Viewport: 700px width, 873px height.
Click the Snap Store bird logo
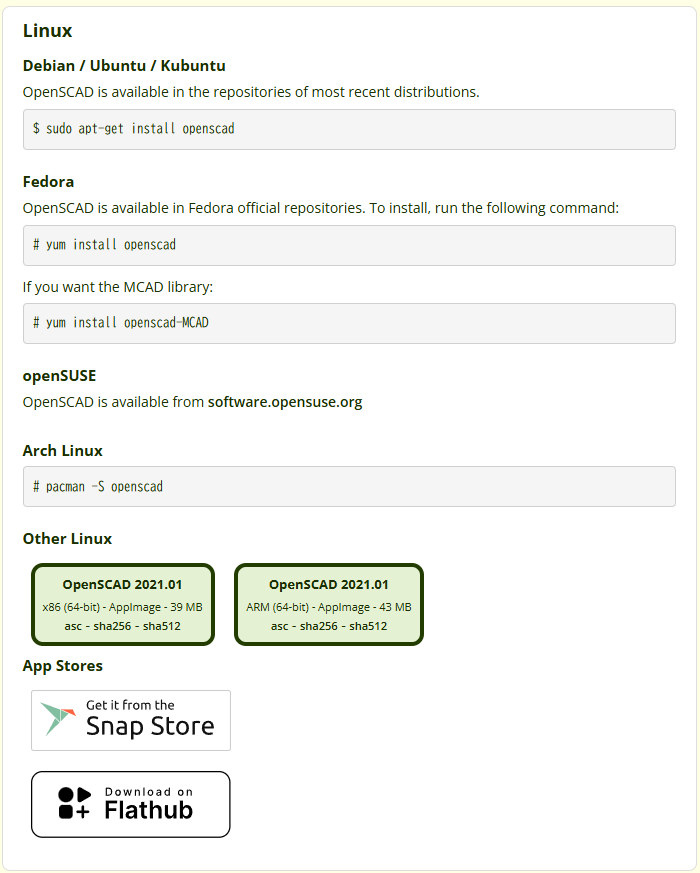pyautogui.click(x=59, y=719)
